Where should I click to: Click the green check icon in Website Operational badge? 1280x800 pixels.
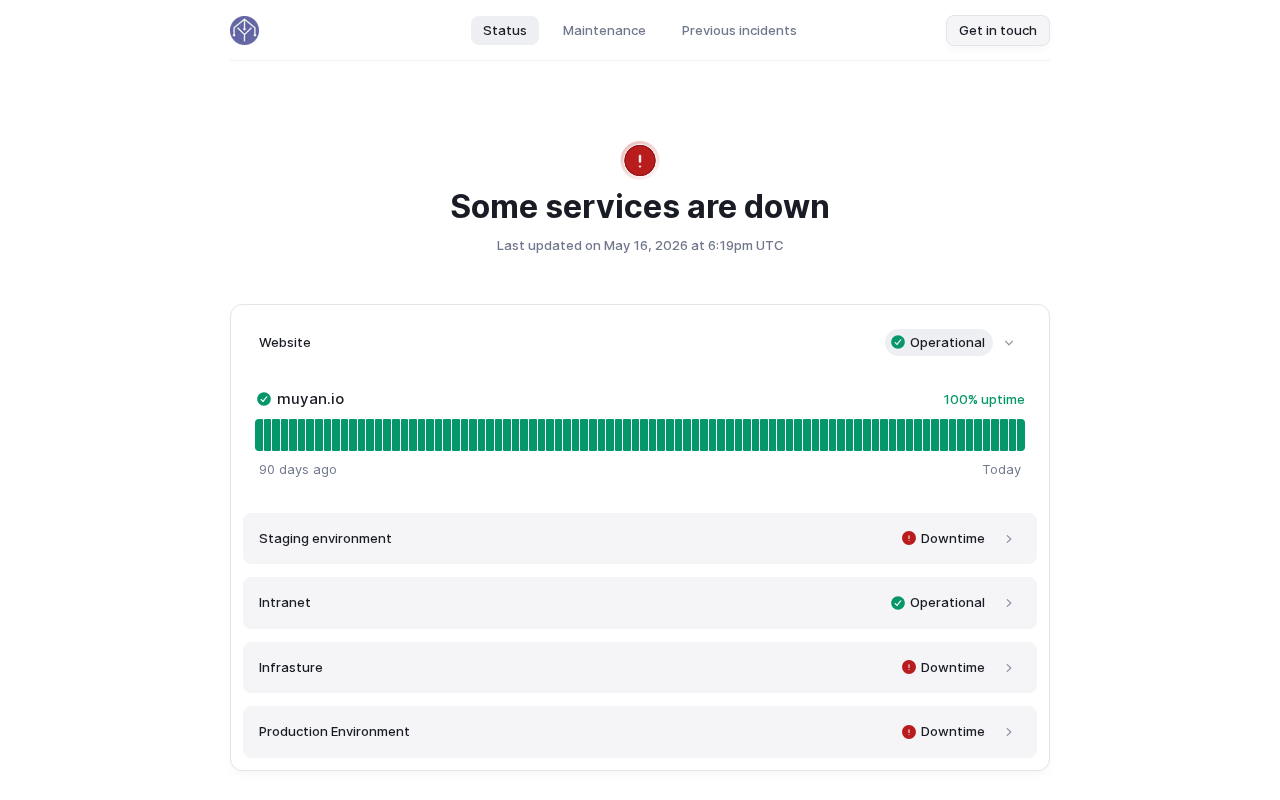tap(898, 342)
